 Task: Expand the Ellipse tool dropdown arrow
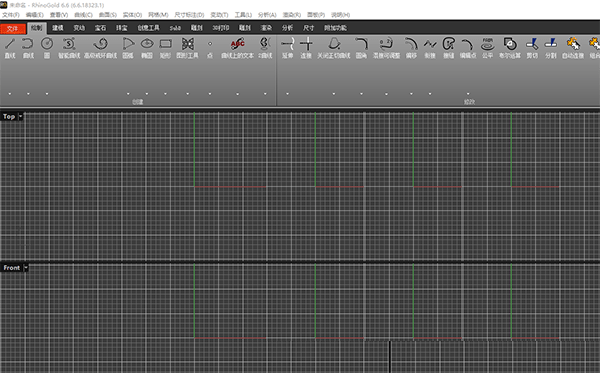147,94
